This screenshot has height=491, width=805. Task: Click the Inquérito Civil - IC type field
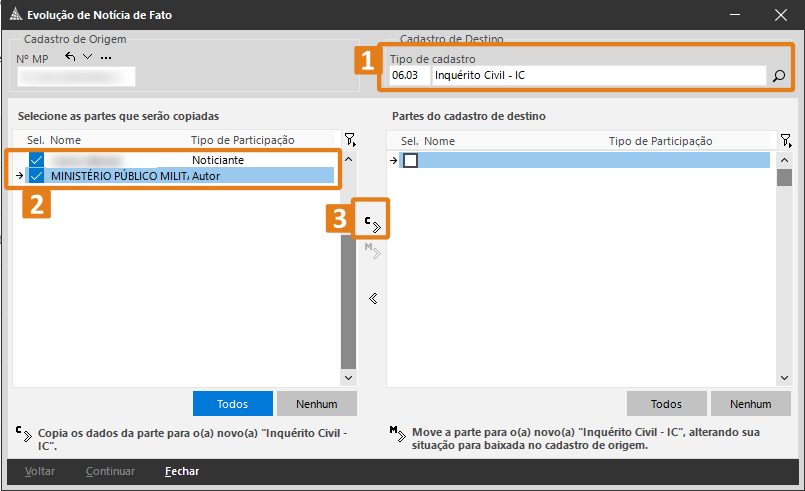click(x=599, y=75)
